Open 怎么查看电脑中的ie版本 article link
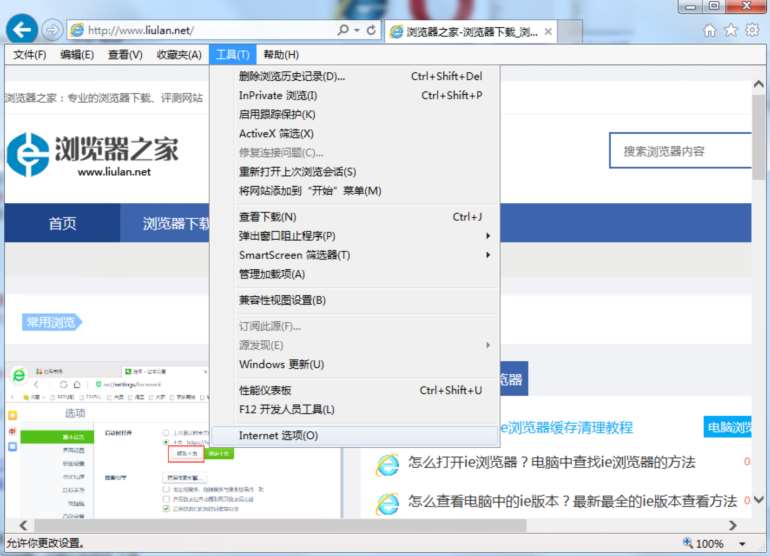Image resolution: width=770 pixels, height=556 pixels. point(572,501)
